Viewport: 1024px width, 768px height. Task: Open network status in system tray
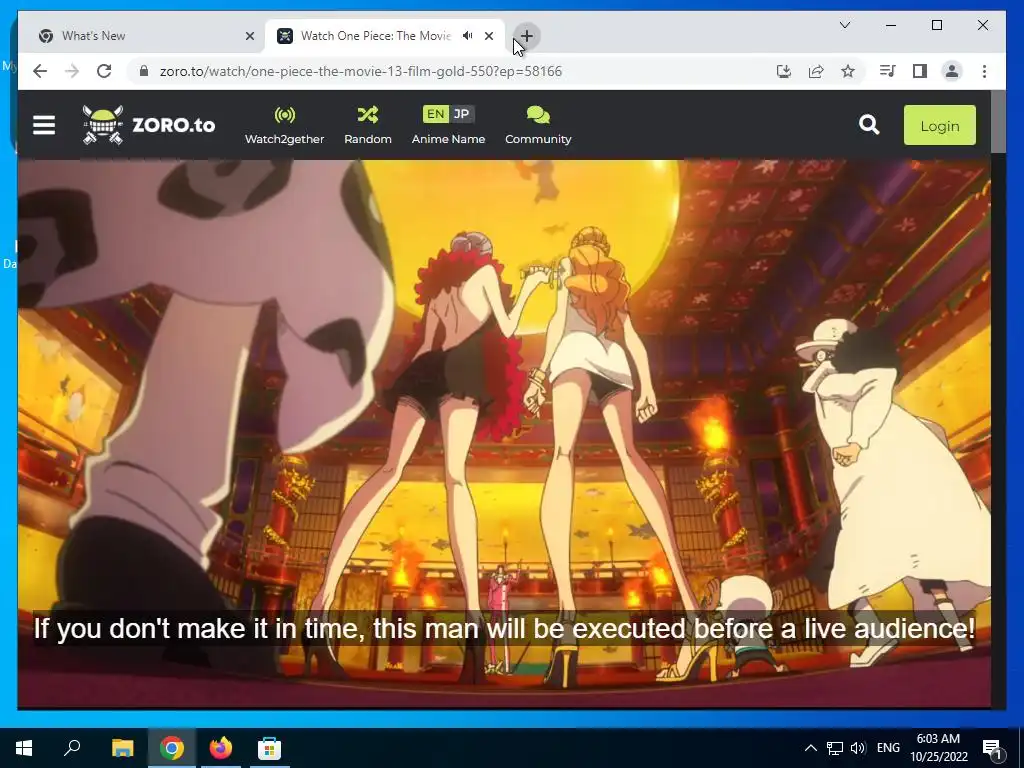click(835, 748)
